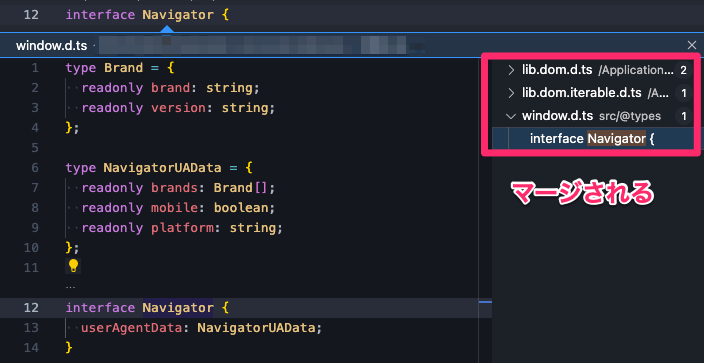Collapse the window.d.ts references group

[x=511, y=116]
